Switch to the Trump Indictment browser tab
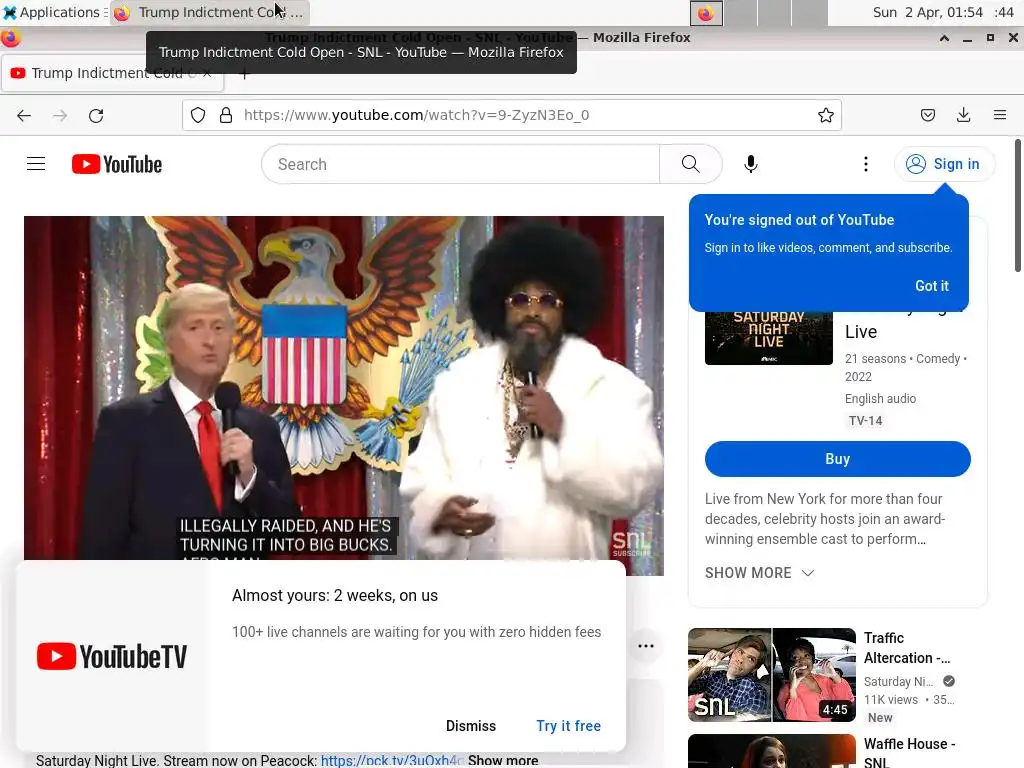The image size is (1024, 768). 112,73
